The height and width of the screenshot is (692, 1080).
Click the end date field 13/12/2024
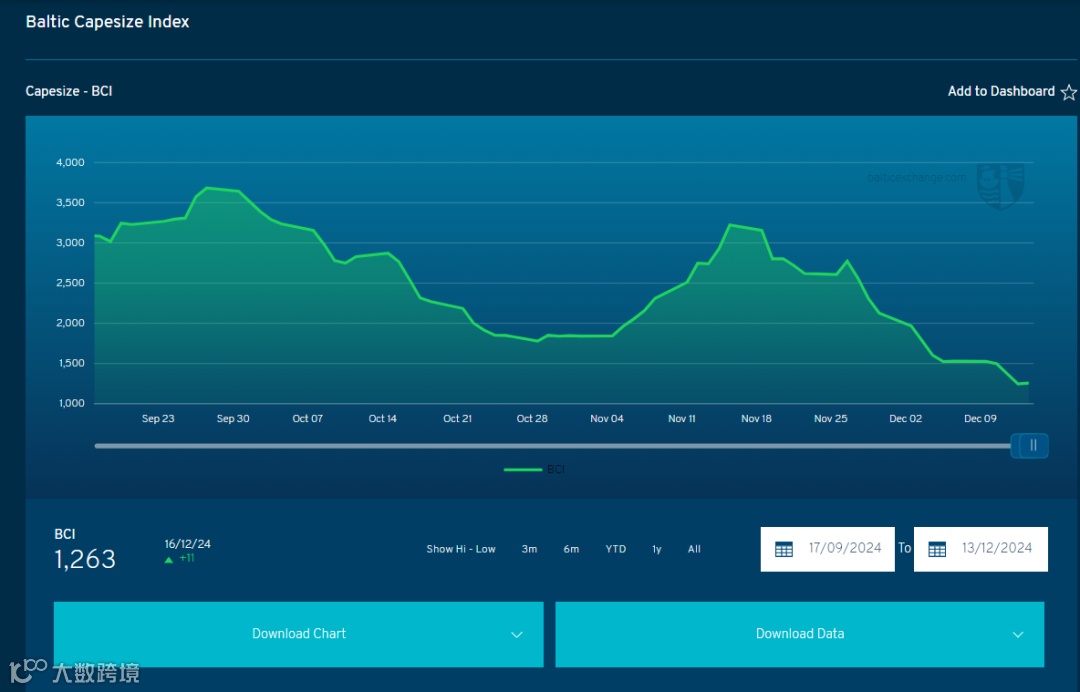(x=980, y=549)
